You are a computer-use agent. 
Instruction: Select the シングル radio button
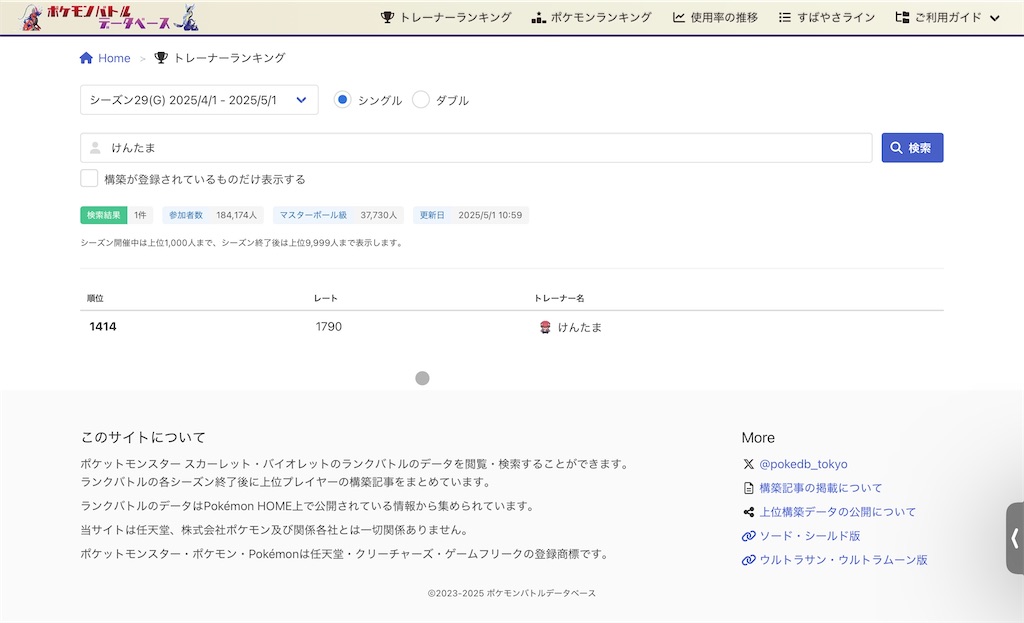point(342,100)
